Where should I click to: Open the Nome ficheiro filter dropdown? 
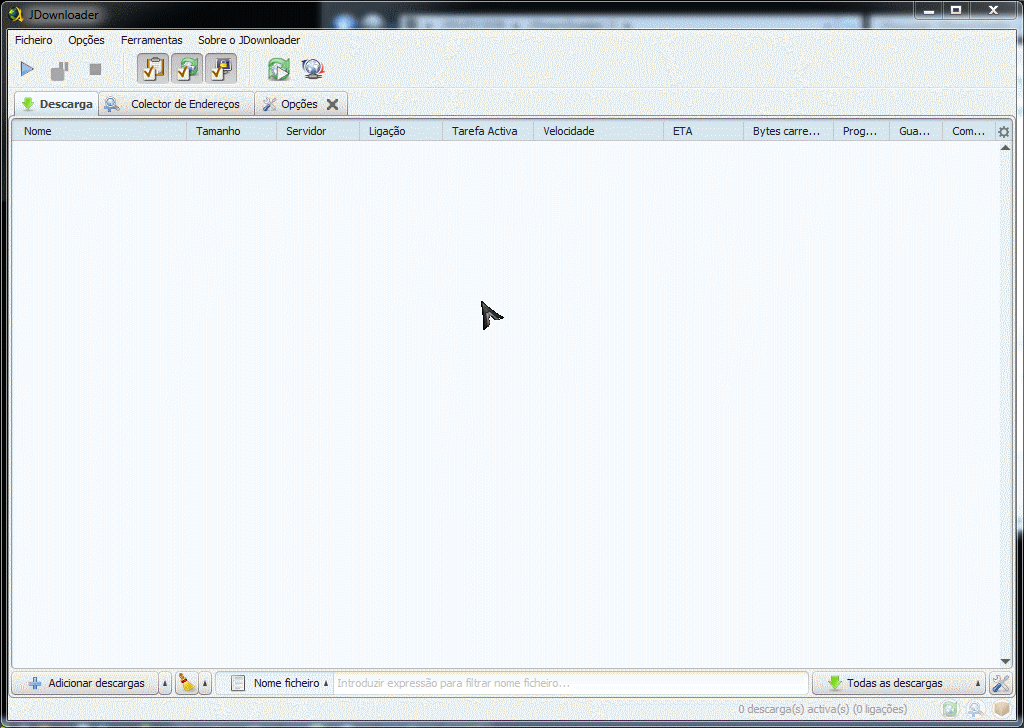point(280,684)
